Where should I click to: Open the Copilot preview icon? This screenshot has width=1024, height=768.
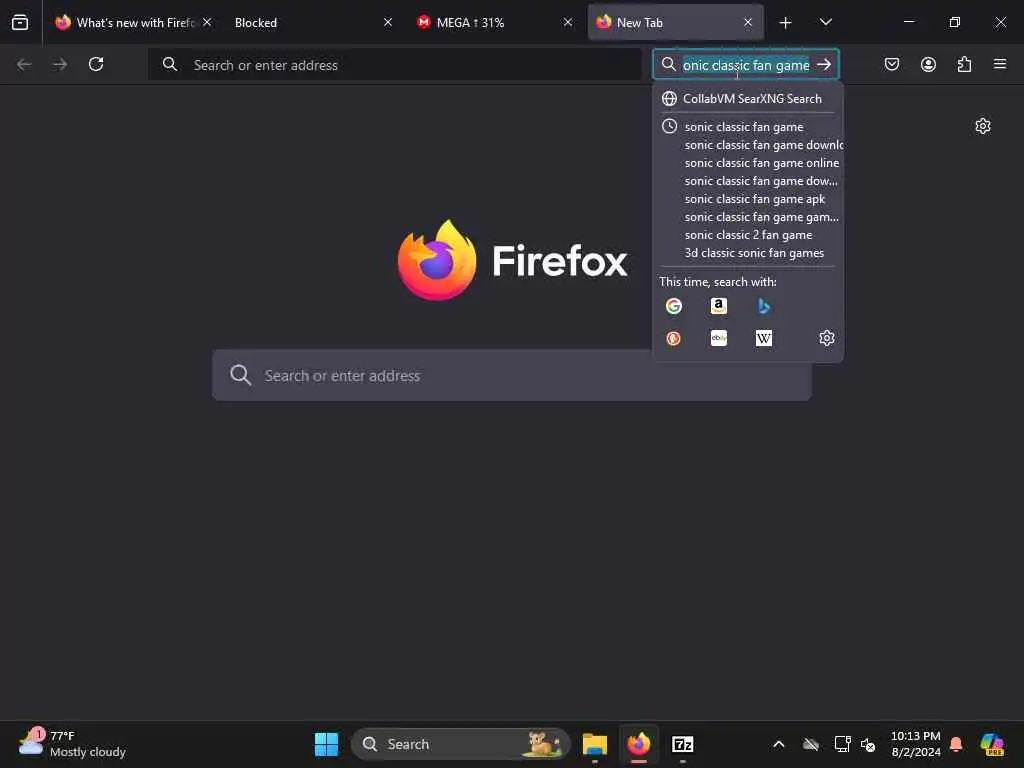pyautogui.click(x=992, y=744)
